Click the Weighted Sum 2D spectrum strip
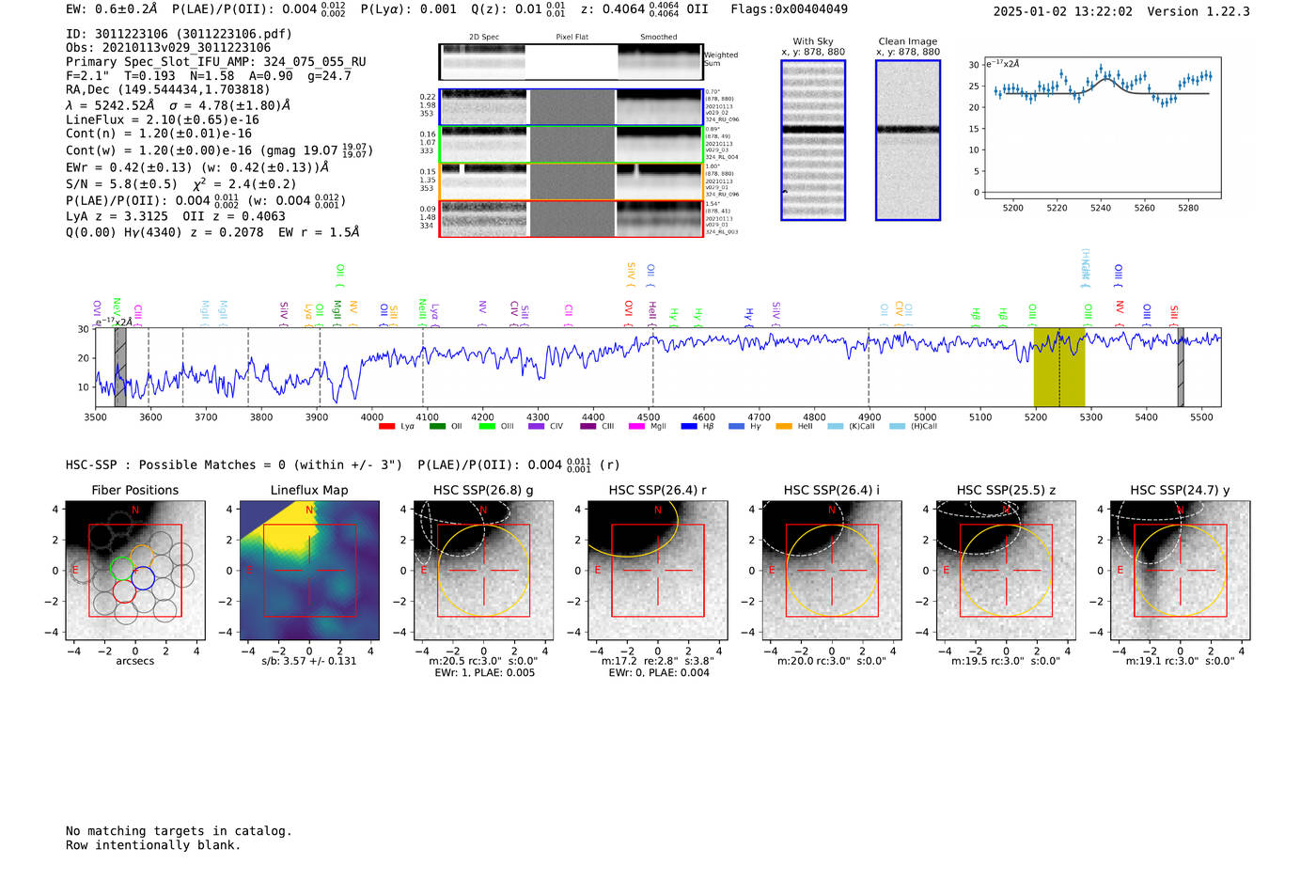Screen dimensions: 1316x896 coord(572,62)
